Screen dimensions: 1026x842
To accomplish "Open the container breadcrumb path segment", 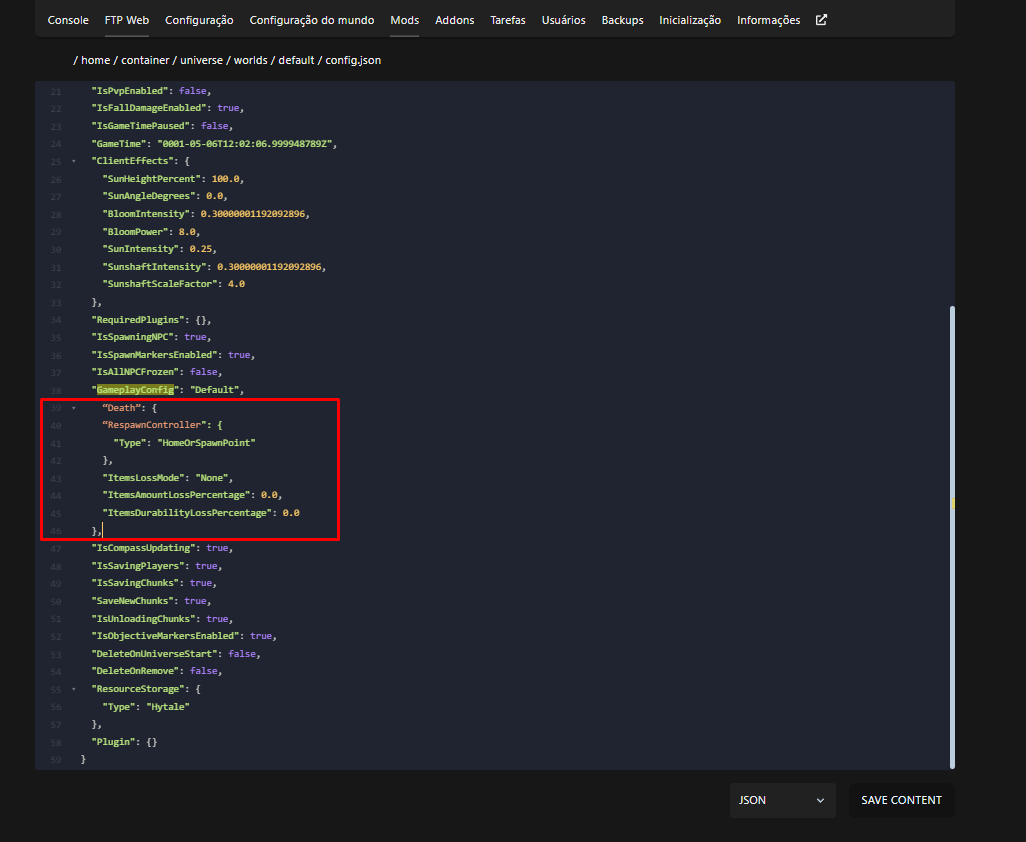I will click(145, 60).
